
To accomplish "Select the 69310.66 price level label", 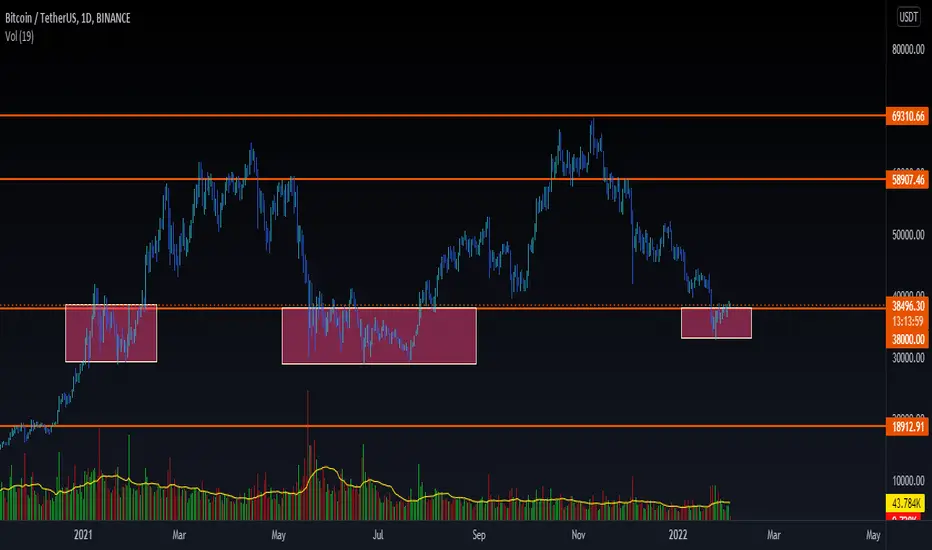I will coord(908,116).
